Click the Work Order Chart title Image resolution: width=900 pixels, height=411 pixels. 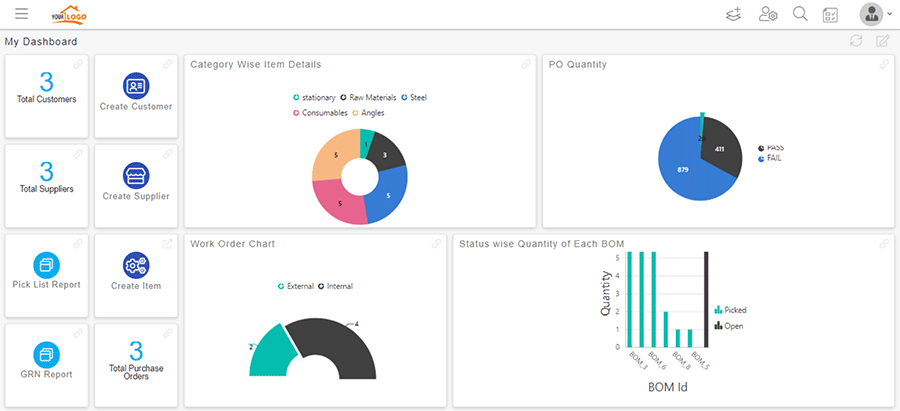tap(232, 243)
